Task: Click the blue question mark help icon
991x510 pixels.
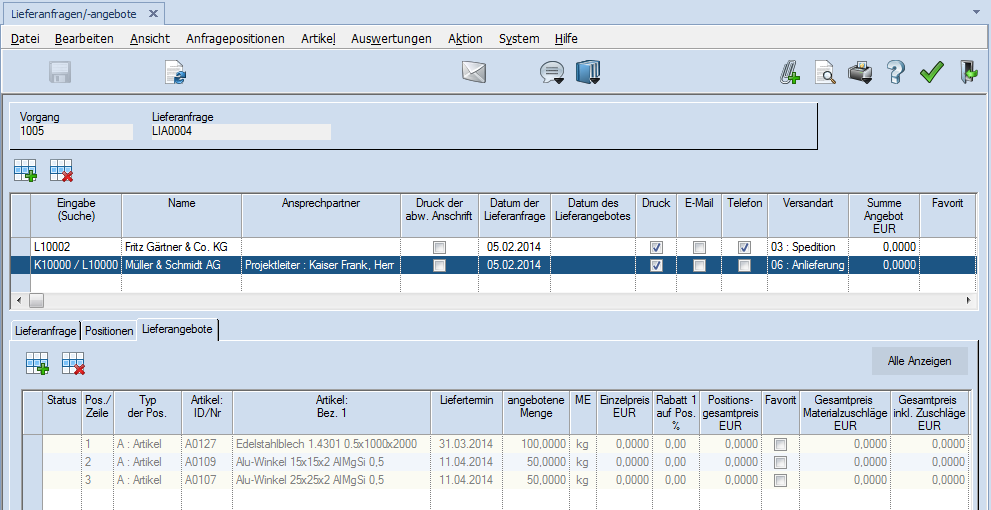Action: click(x=896, y=72)
